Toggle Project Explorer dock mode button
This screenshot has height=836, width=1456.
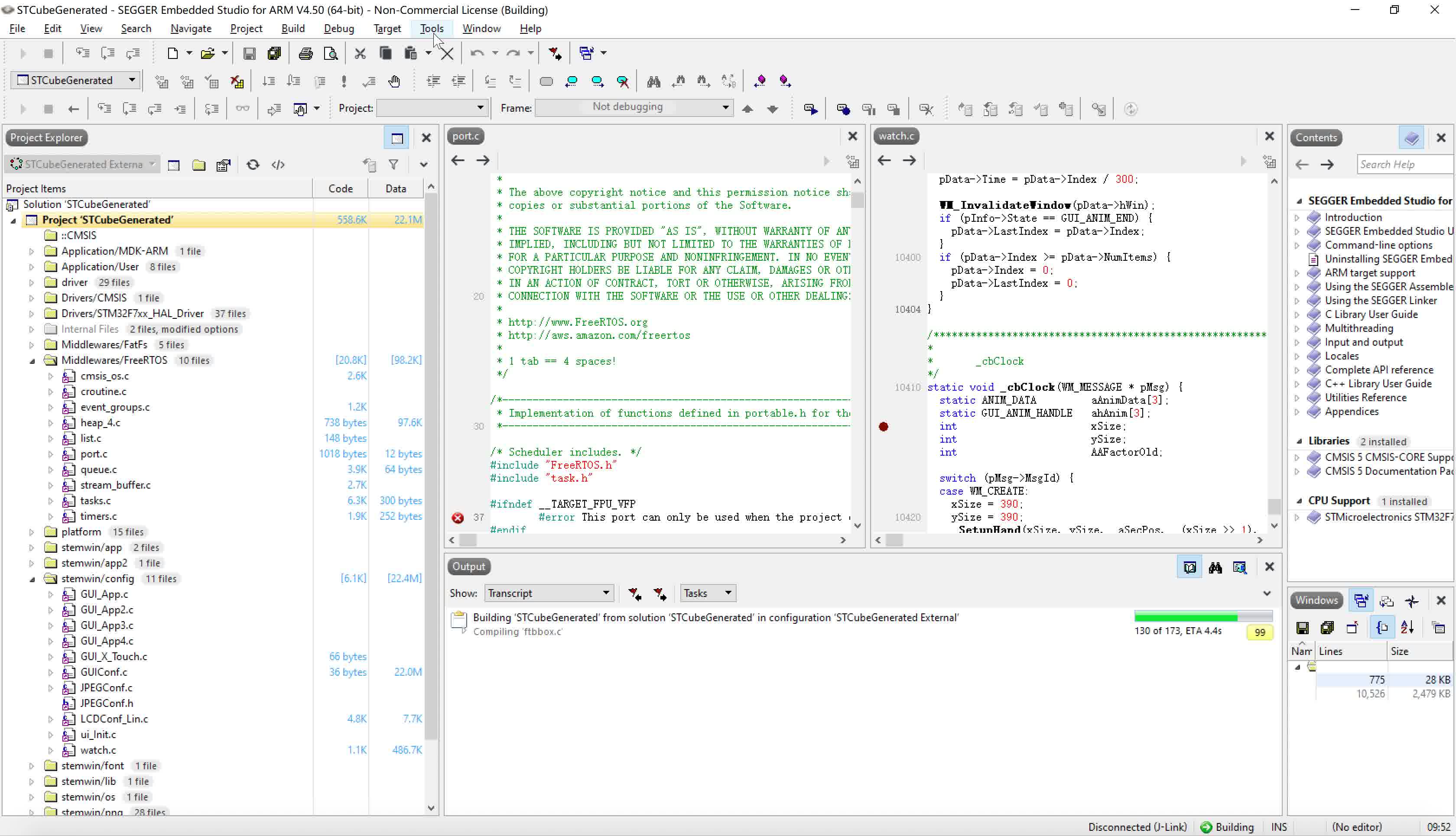point(397,138)
